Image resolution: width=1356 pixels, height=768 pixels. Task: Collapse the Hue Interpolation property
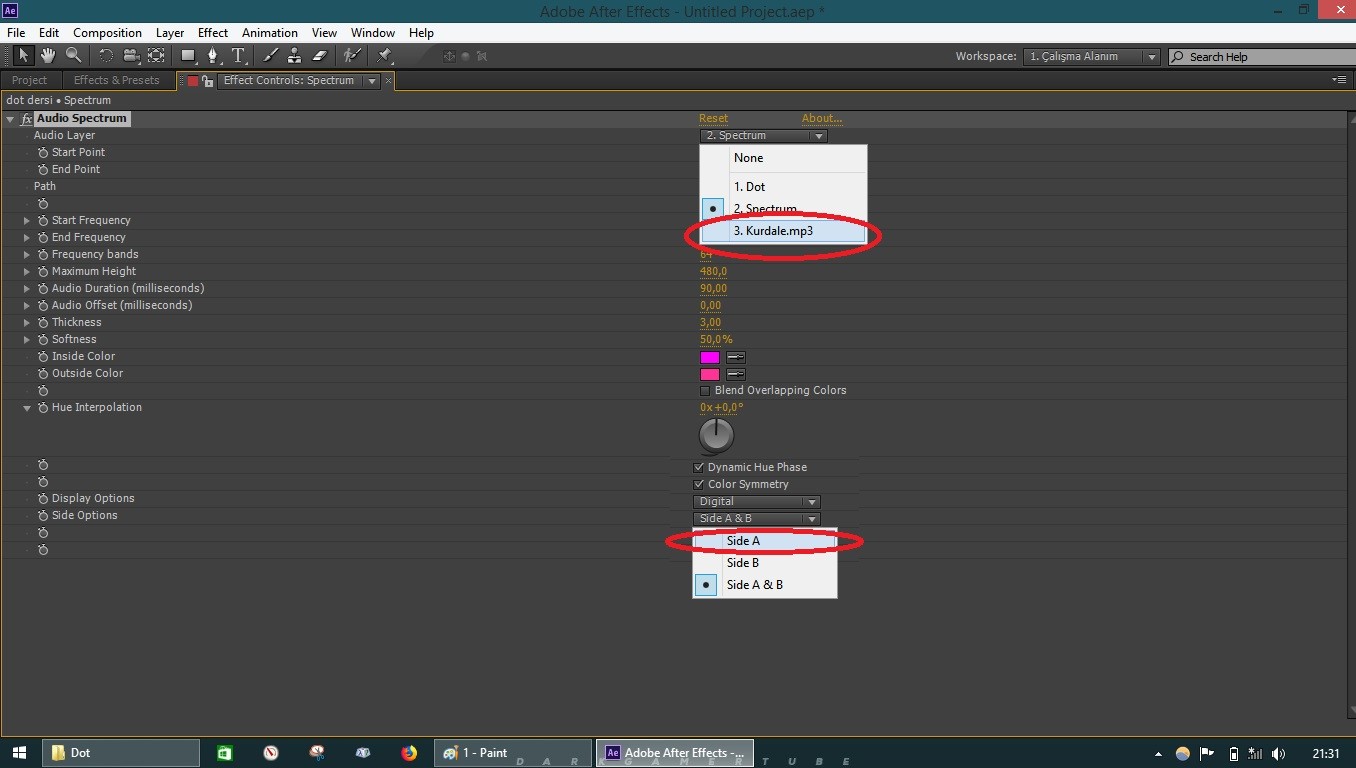(x=27, y=408)
